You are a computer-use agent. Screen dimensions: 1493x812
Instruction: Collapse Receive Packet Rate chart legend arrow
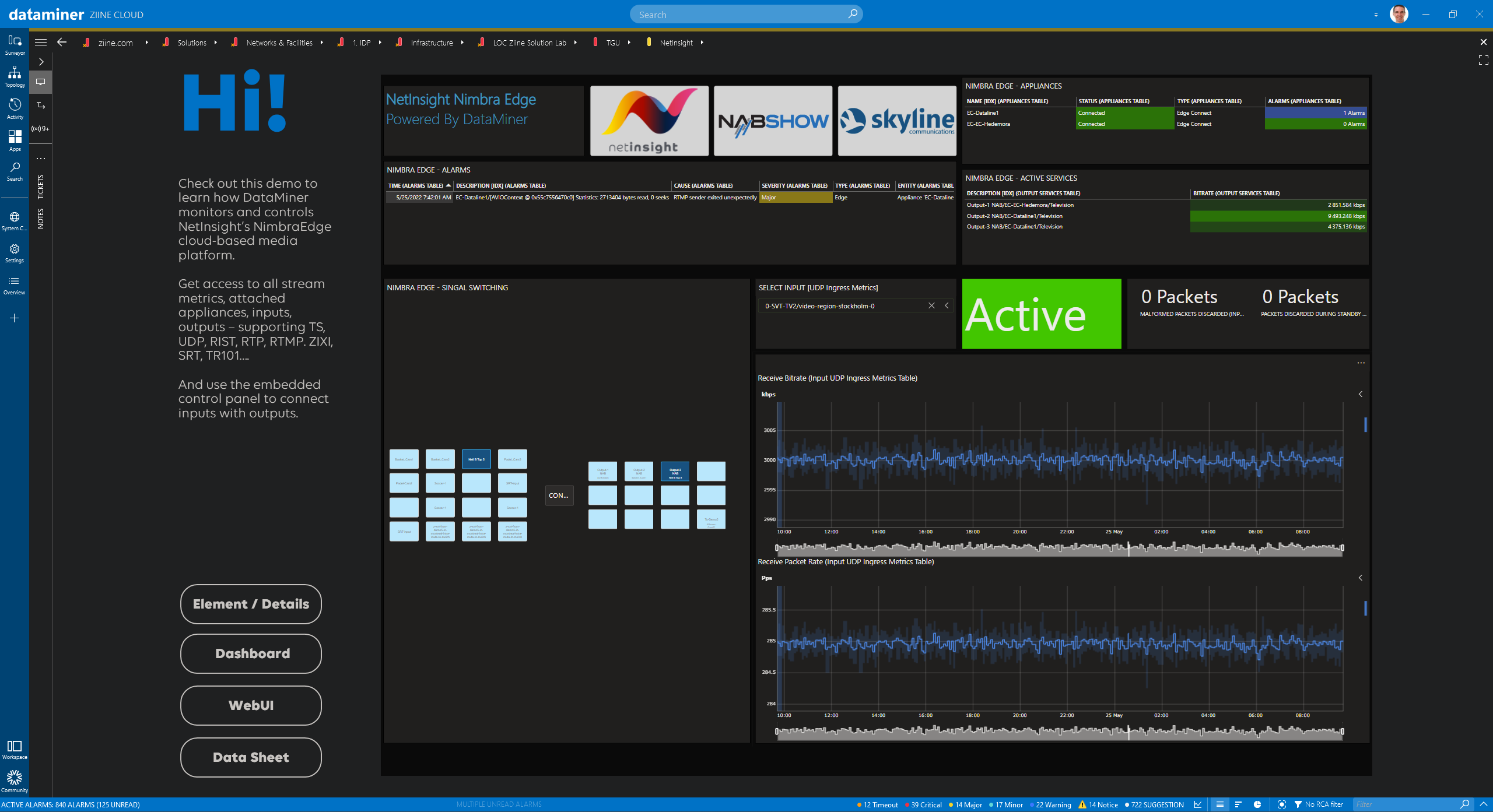click(x=1361, y=578)
